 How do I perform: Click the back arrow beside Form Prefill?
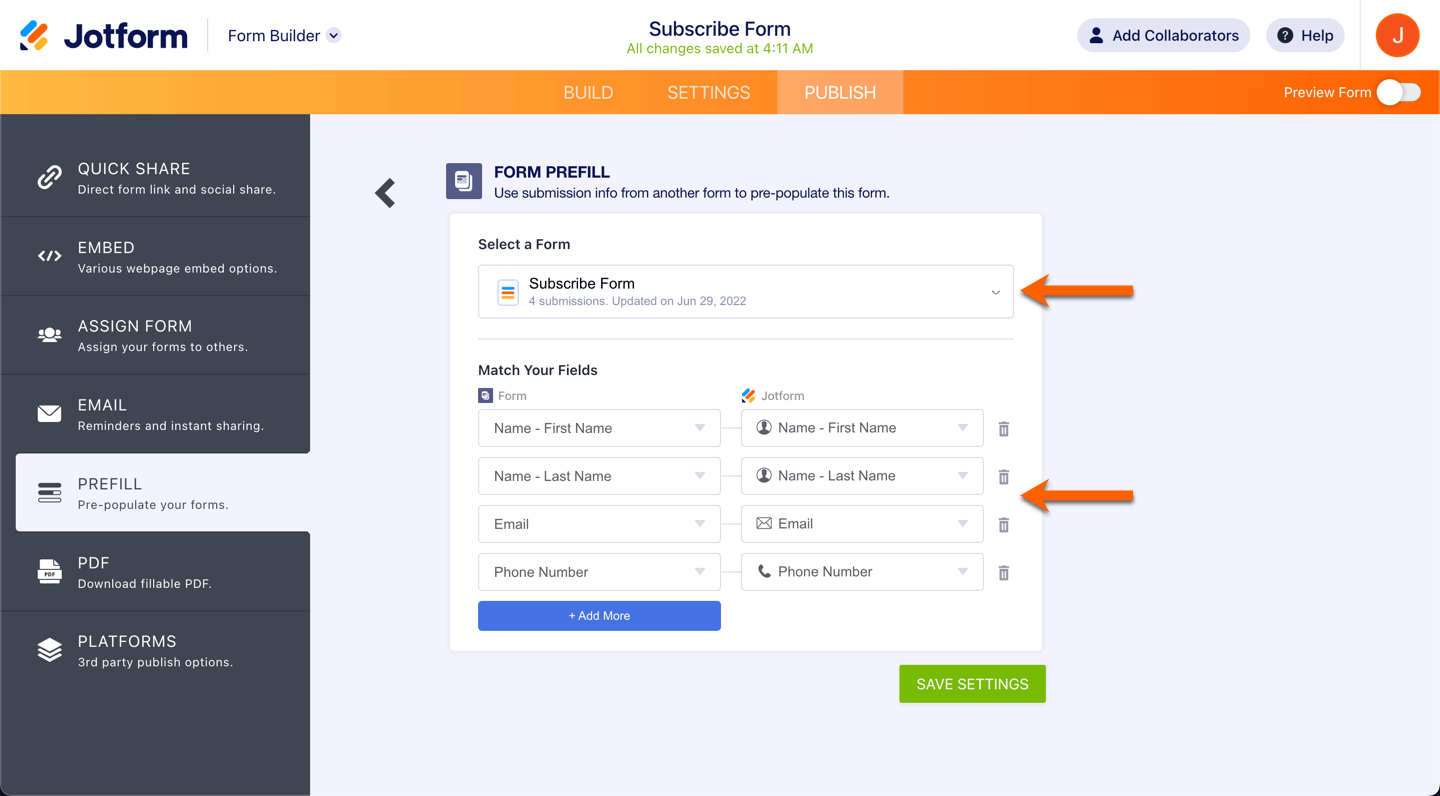coord(385,193)
